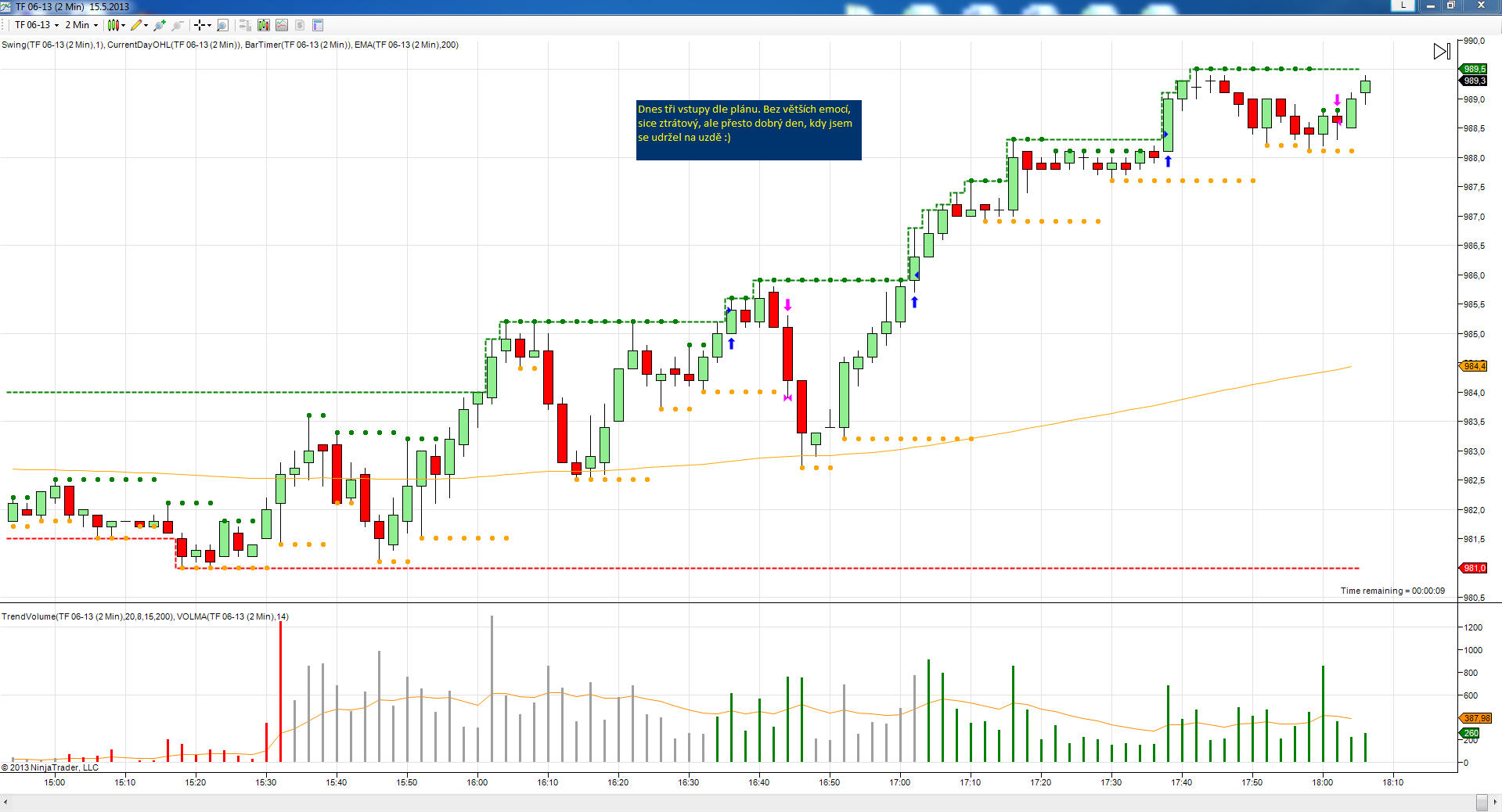Select the zoom frame magnifier tool
The image size is (1502, 812).
pyautogui.click(x=223, y=25)
